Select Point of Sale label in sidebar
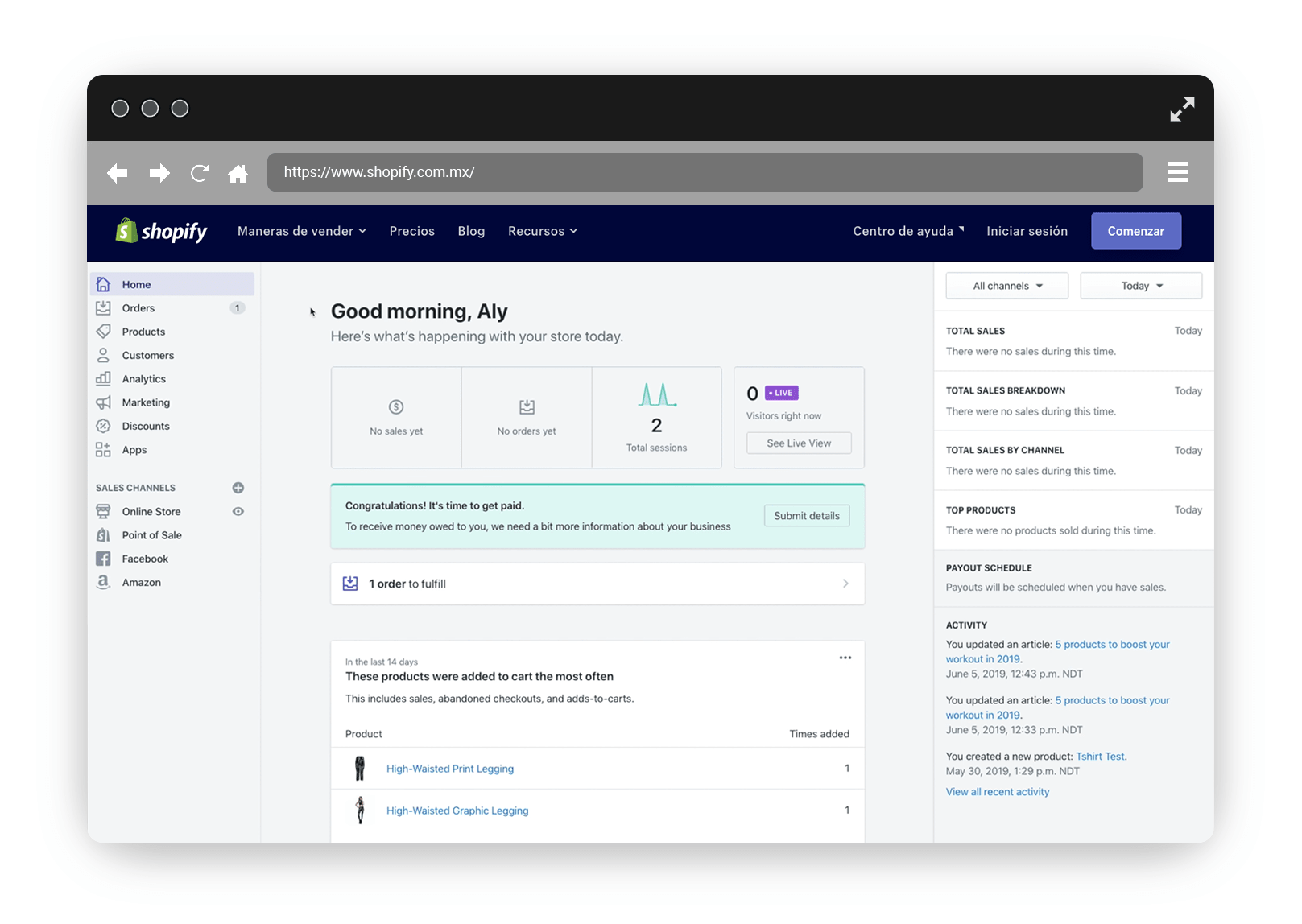 click(152, 535)
